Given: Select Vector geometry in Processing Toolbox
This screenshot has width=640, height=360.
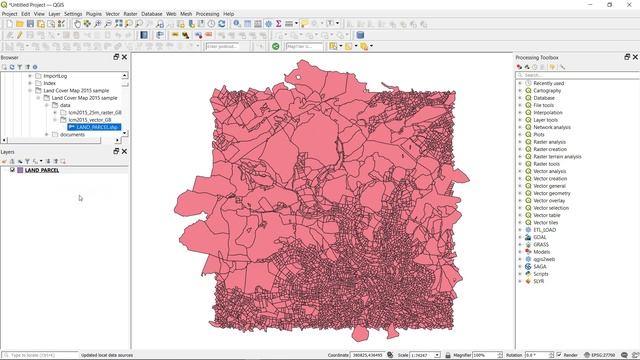Looking at the screenshot, I should point(552,193).
